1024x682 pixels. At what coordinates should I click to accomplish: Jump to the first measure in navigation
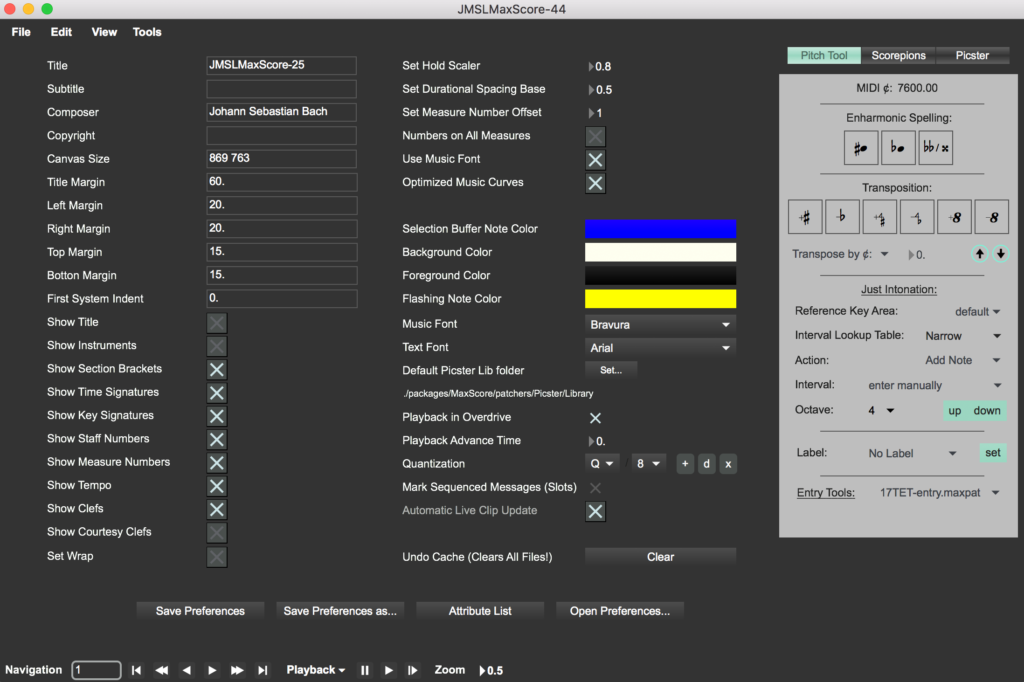[136, 670]
